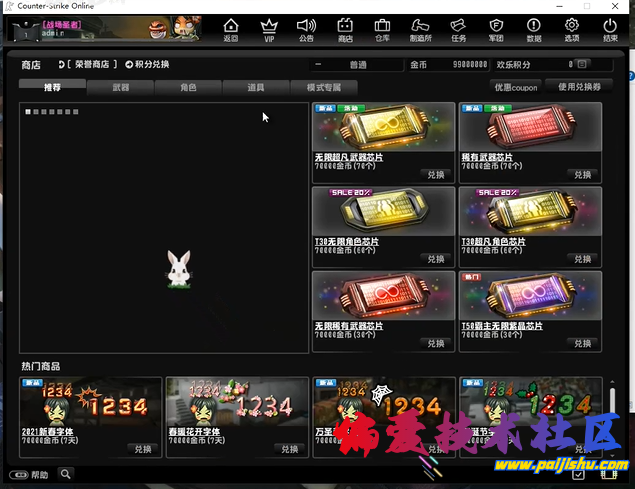Switch to 荣誉商店
The width and height of the screenshot is (635, 489).
(88, 64)
